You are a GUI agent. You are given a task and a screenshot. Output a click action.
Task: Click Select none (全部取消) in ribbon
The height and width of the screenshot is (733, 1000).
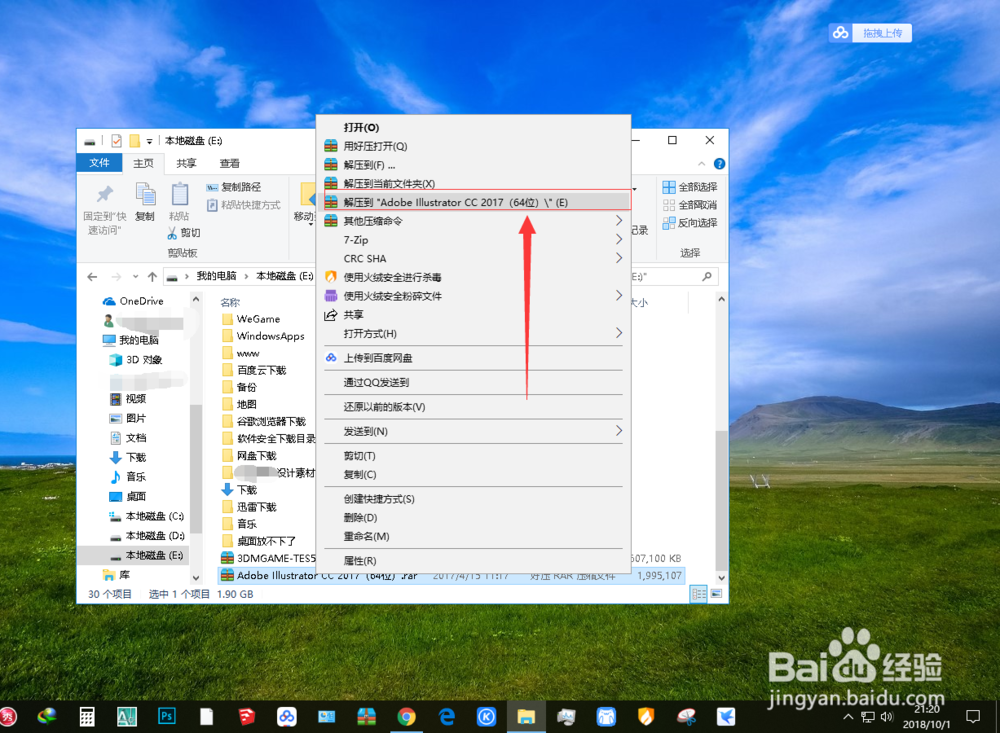(689, 205)
